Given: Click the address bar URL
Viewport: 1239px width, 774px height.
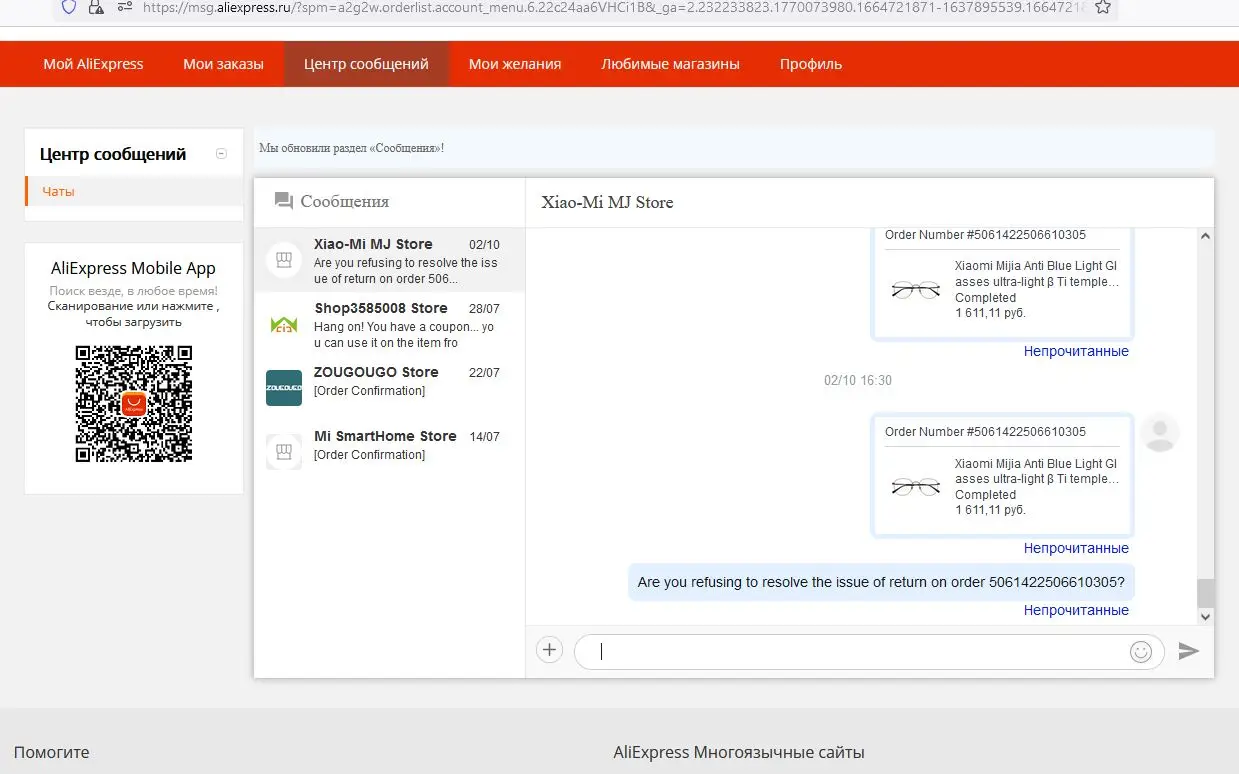Looking at the screenshot, I should (x=612, y=7).
